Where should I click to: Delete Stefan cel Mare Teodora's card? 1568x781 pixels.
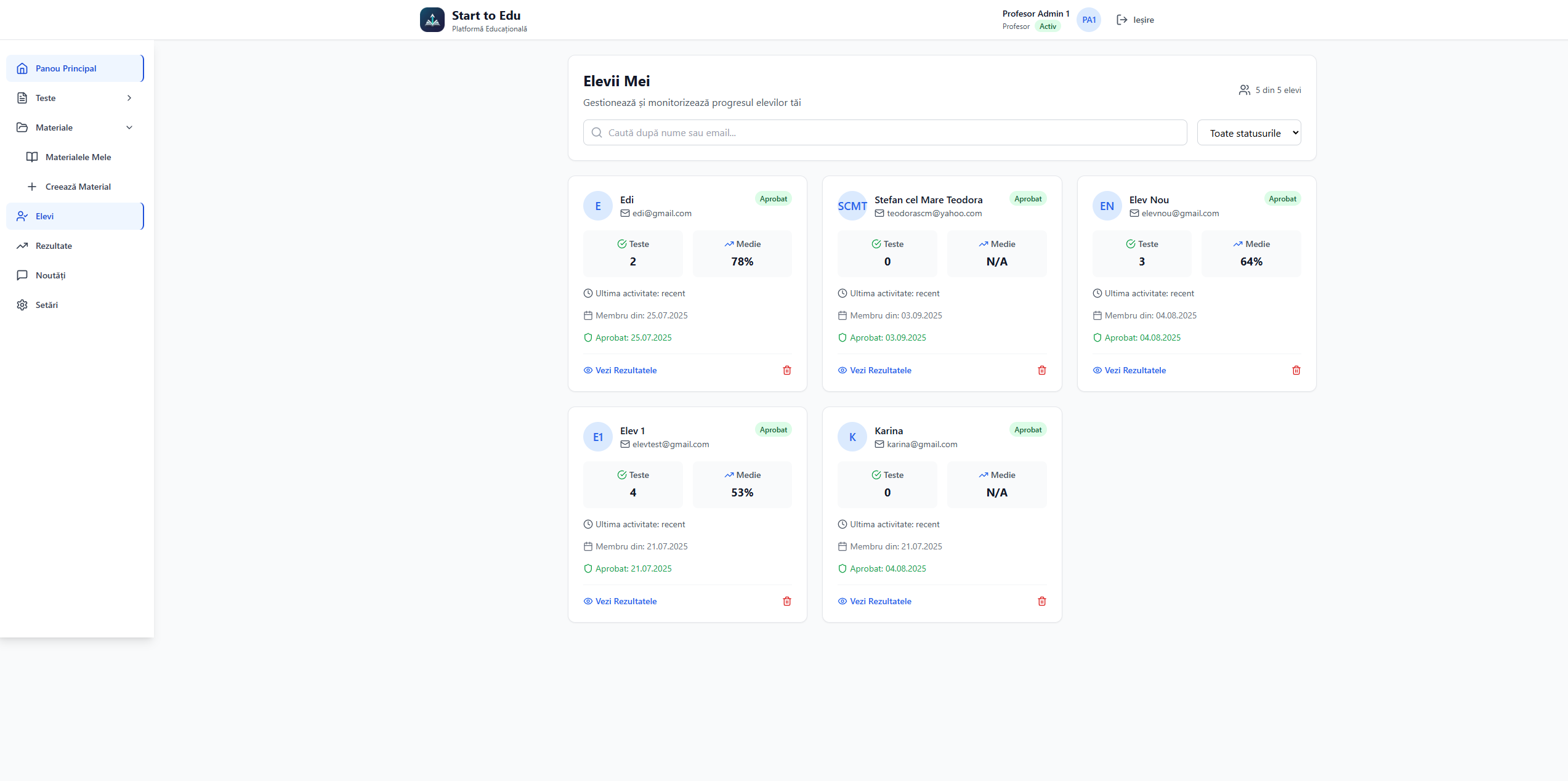1041,370
